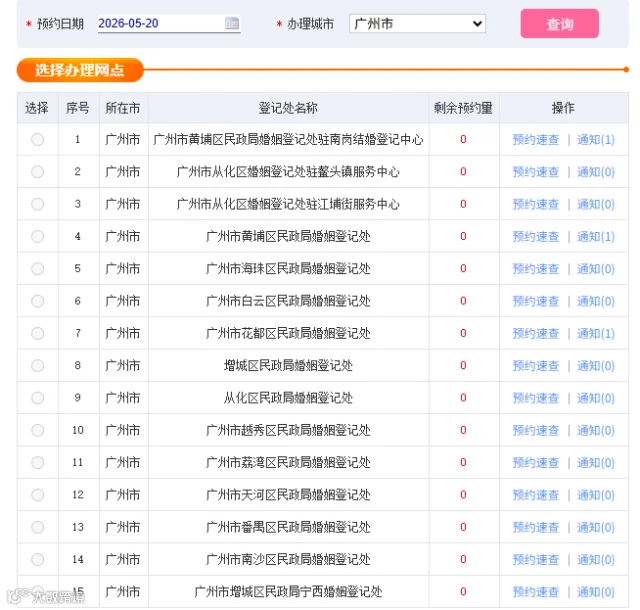This screenshot has width=640, height=610.
Task: Click 预约速查 for 鳌头镇服务中心 row
Action: (x=536, y=172)
